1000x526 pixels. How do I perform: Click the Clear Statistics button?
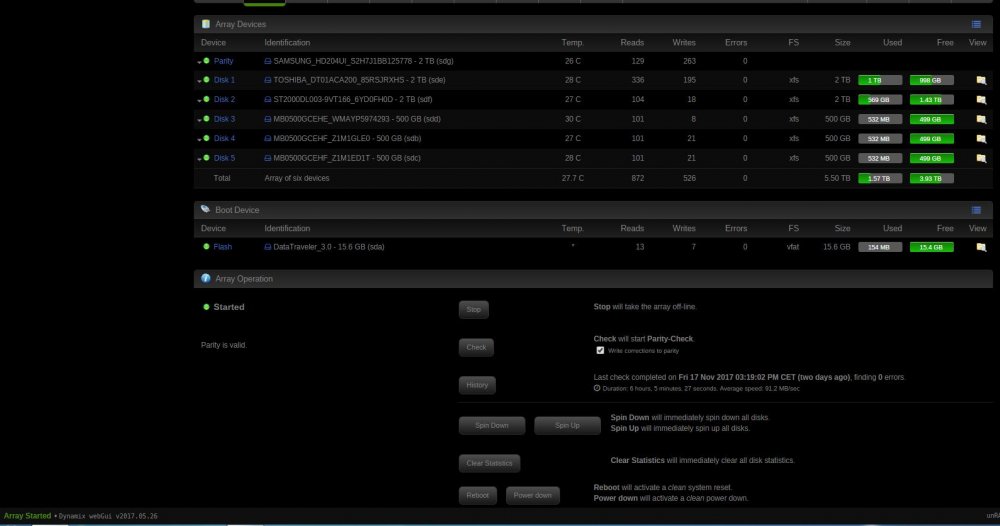(489, 464)
